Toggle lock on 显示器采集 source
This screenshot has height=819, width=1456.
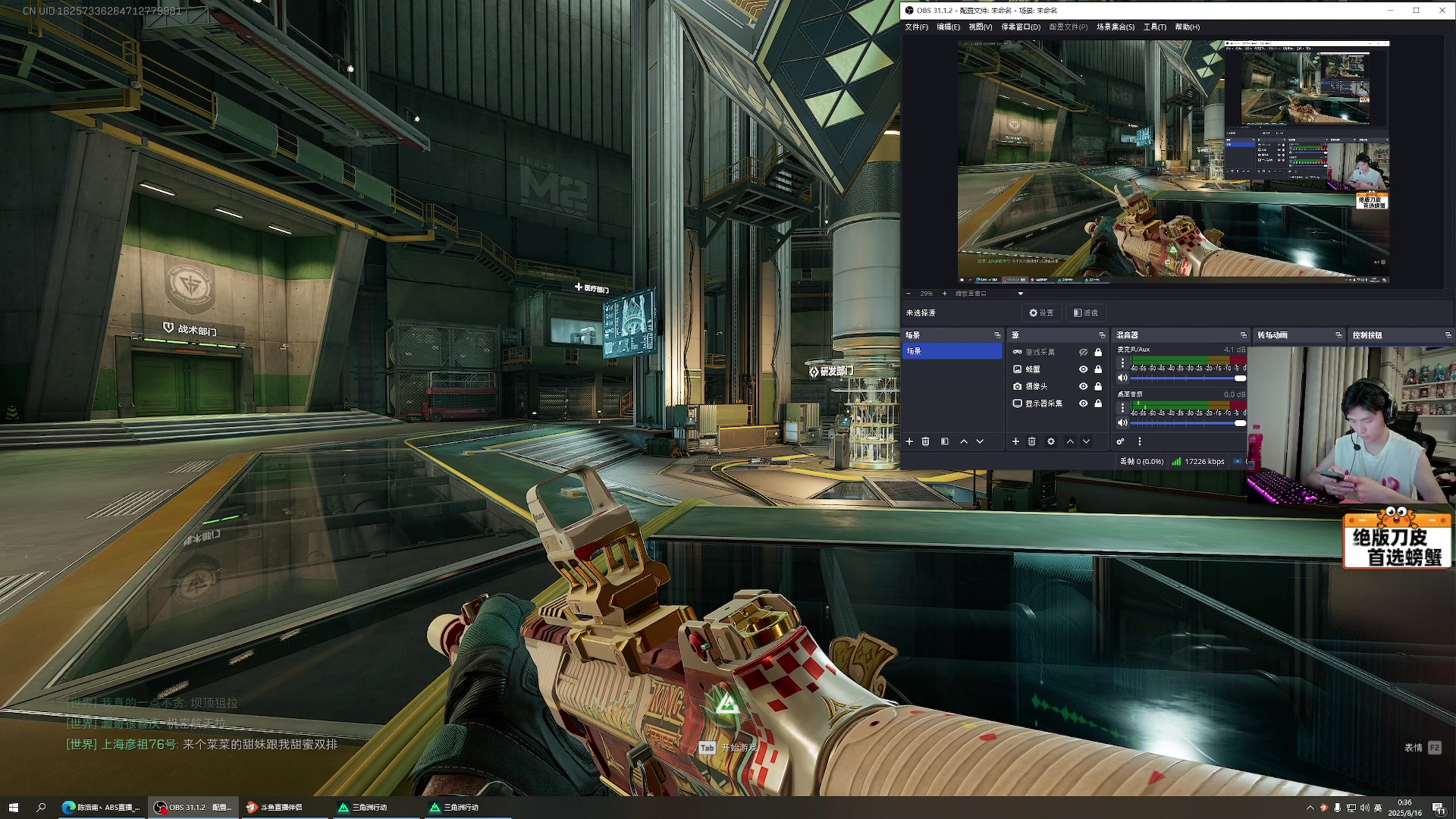pyautogui.click(x=1098, y=403)
